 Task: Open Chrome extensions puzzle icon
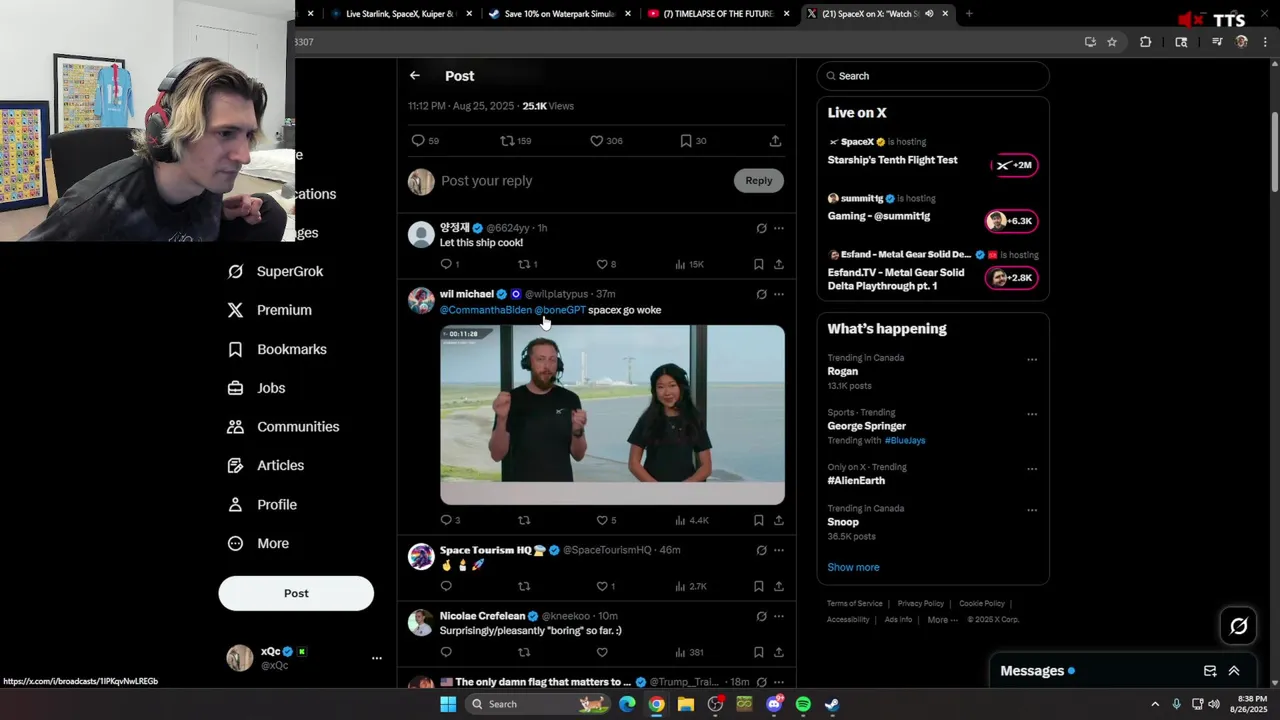[1146, 42]
